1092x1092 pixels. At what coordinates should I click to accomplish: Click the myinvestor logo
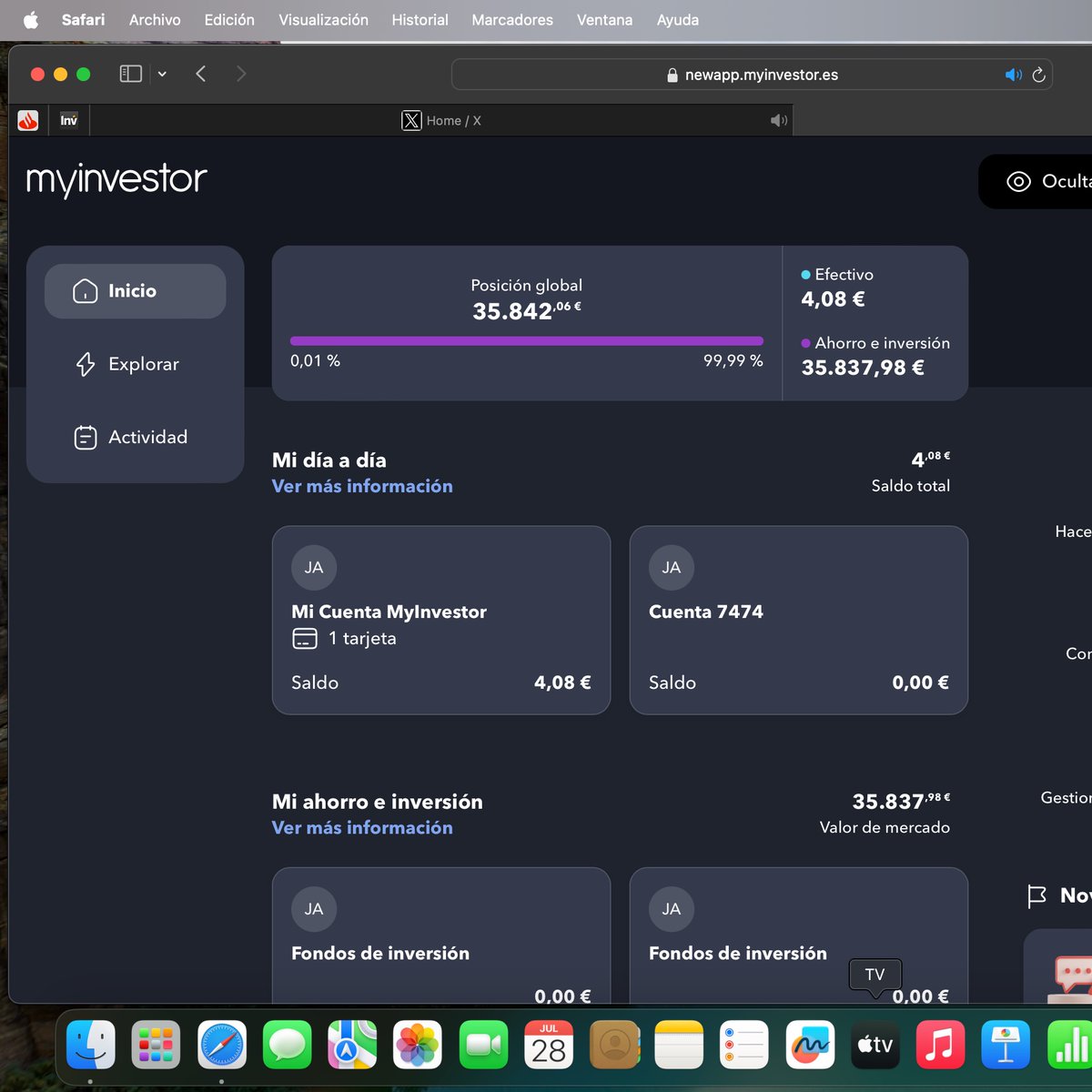(x=116, y=179)
